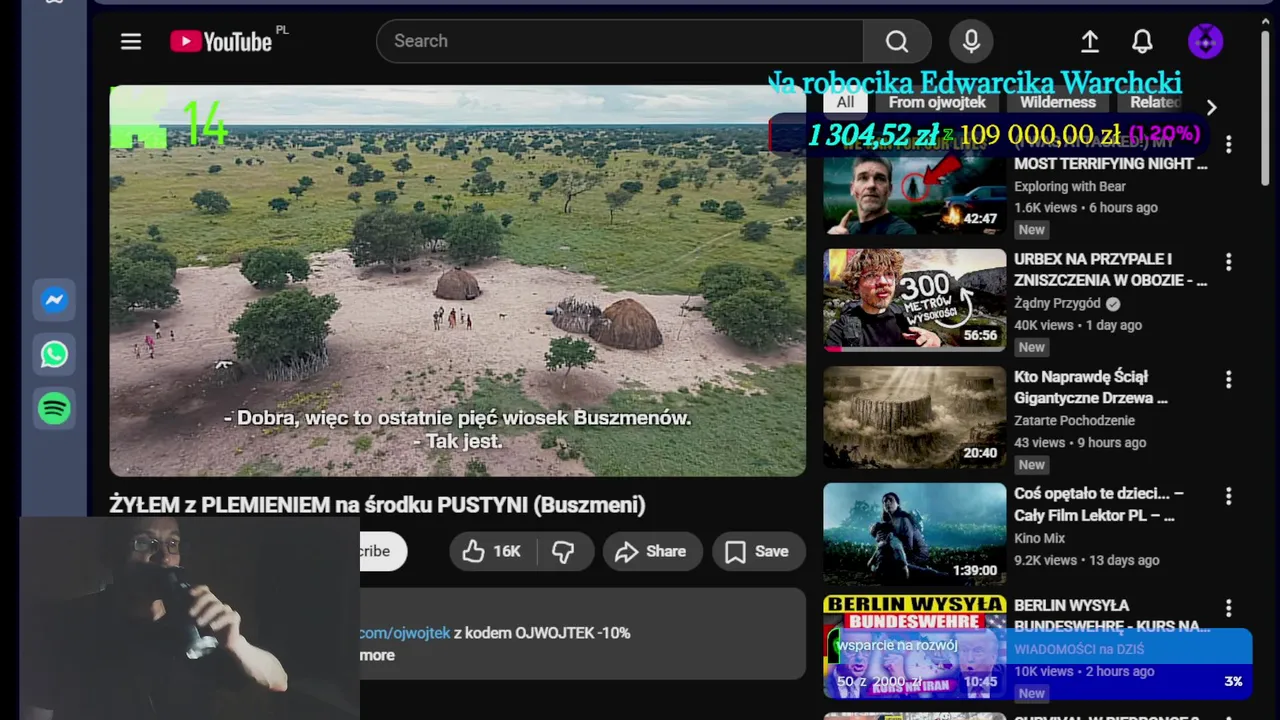Open options for 'BERLIN WYSYŁA' video
1280x720 pixels.
click(1229, 609)
